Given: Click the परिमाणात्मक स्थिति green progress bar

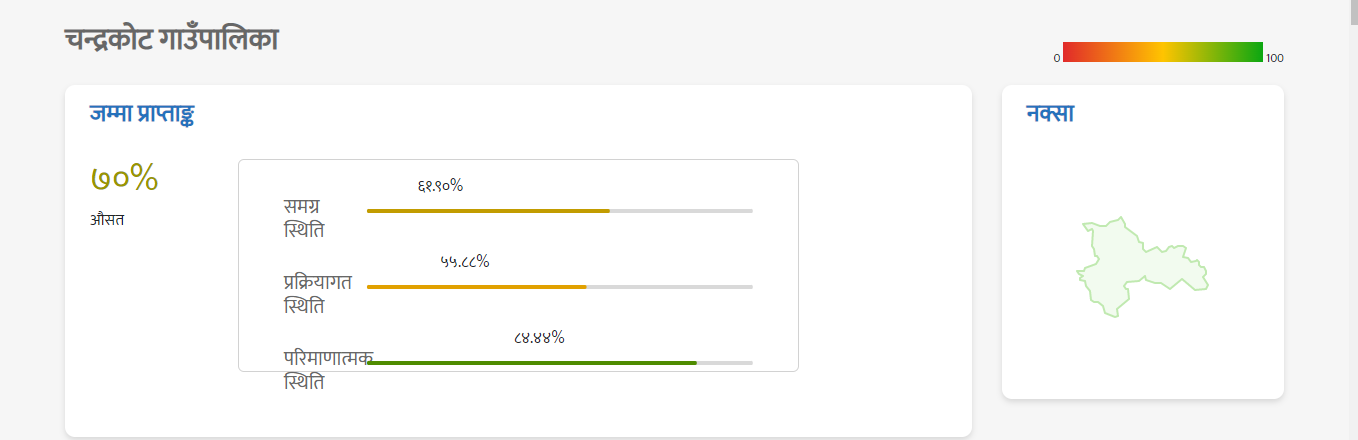Looking at the screenshot, I should (x=531, y=363).
